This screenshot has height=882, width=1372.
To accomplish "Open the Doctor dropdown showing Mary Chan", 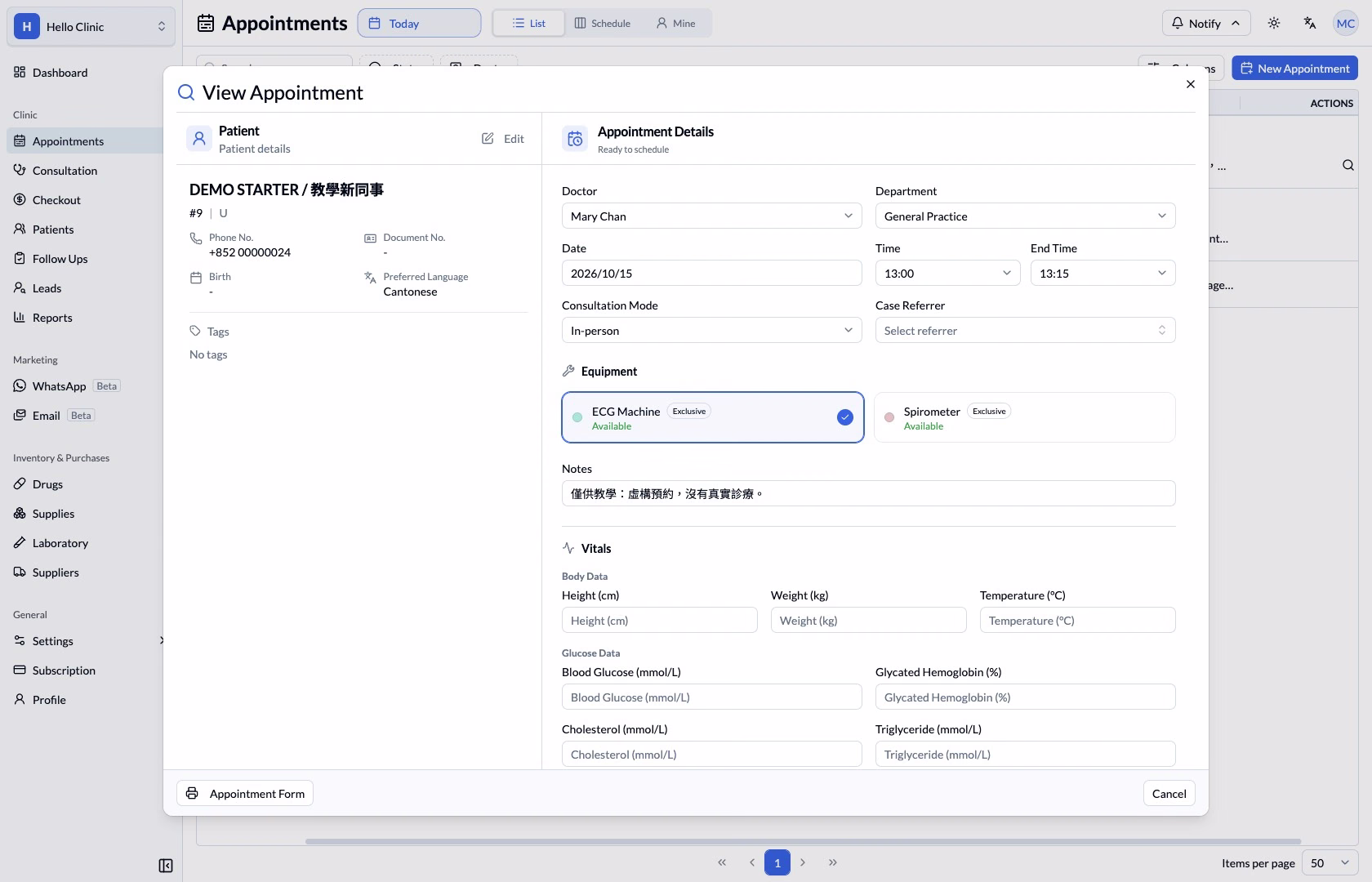I will click(x=711, y=216).
